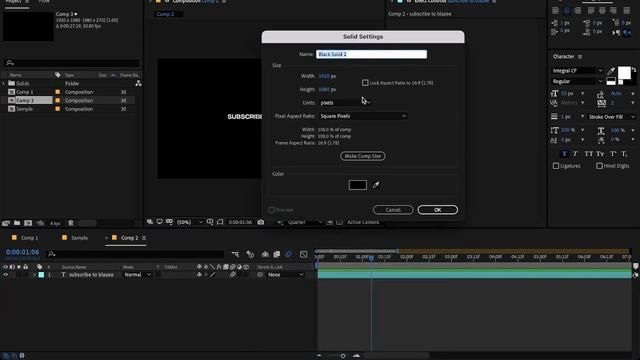The width and height of the screenshot is (640, 360).
Task: Expand the subscribe to blazee layer properties
Action: [34, 275]
